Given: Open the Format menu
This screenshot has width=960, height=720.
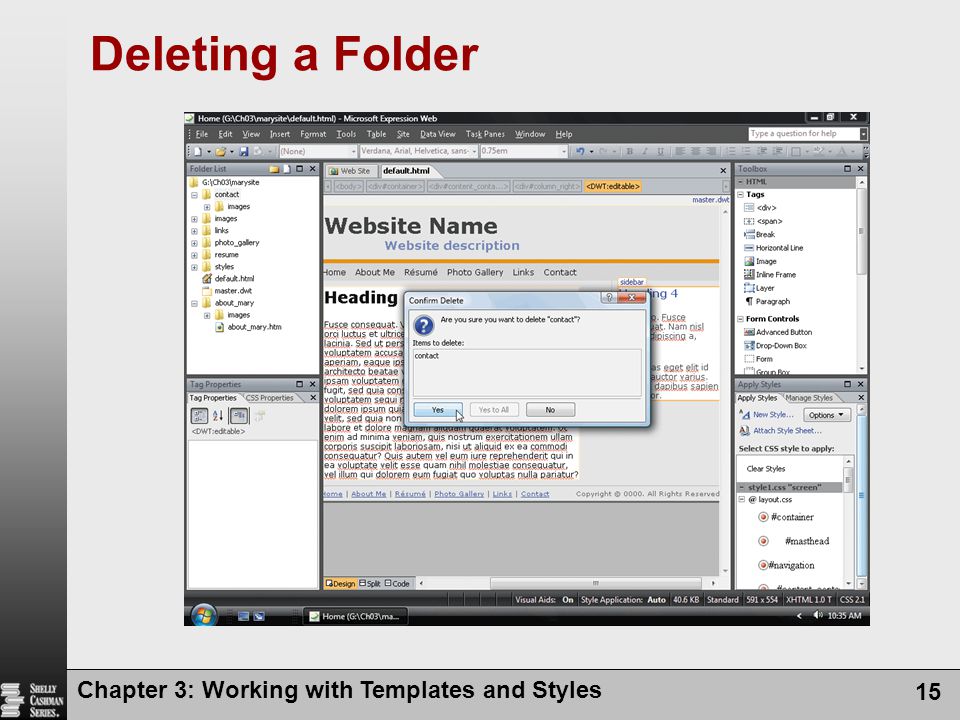Looking at the screenshot, I should [313, 134].
